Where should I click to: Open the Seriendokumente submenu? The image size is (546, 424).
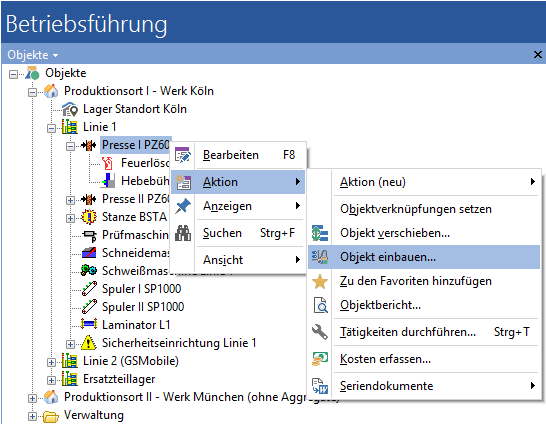pyautogui.click(x=424, y=386)
